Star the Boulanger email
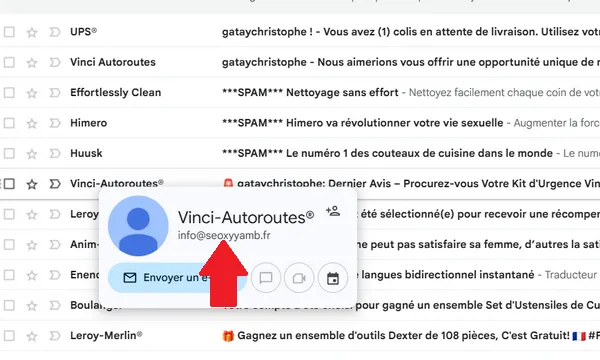 (x=32, y=306)
